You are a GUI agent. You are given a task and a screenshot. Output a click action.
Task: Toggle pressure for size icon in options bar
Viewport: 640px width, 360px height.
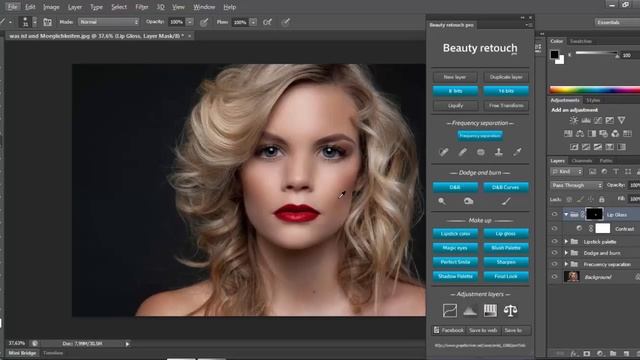coord(286,22)
